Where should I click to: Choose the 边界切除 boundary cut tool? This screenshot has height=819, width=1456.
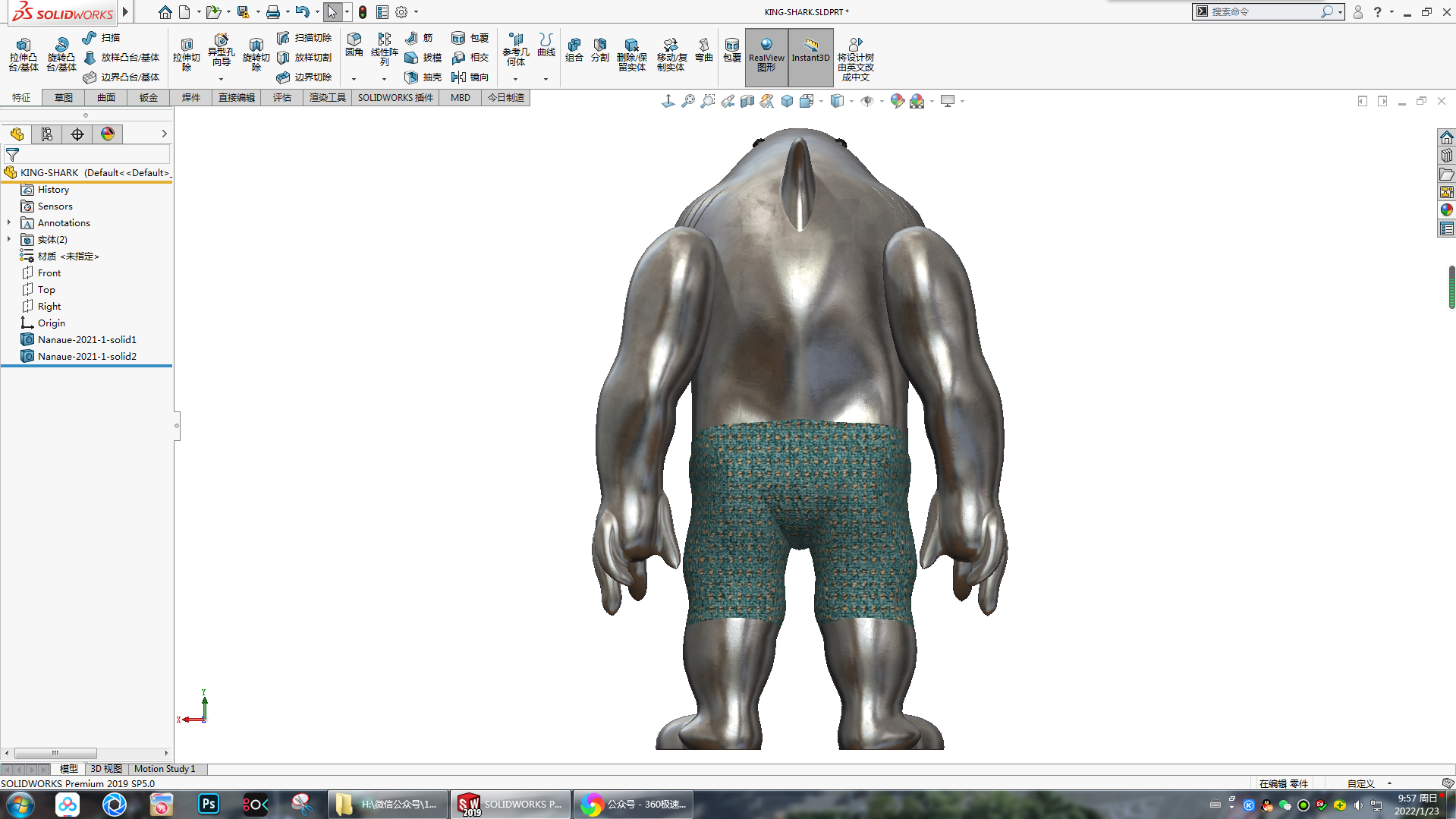(x=304, y=77)
